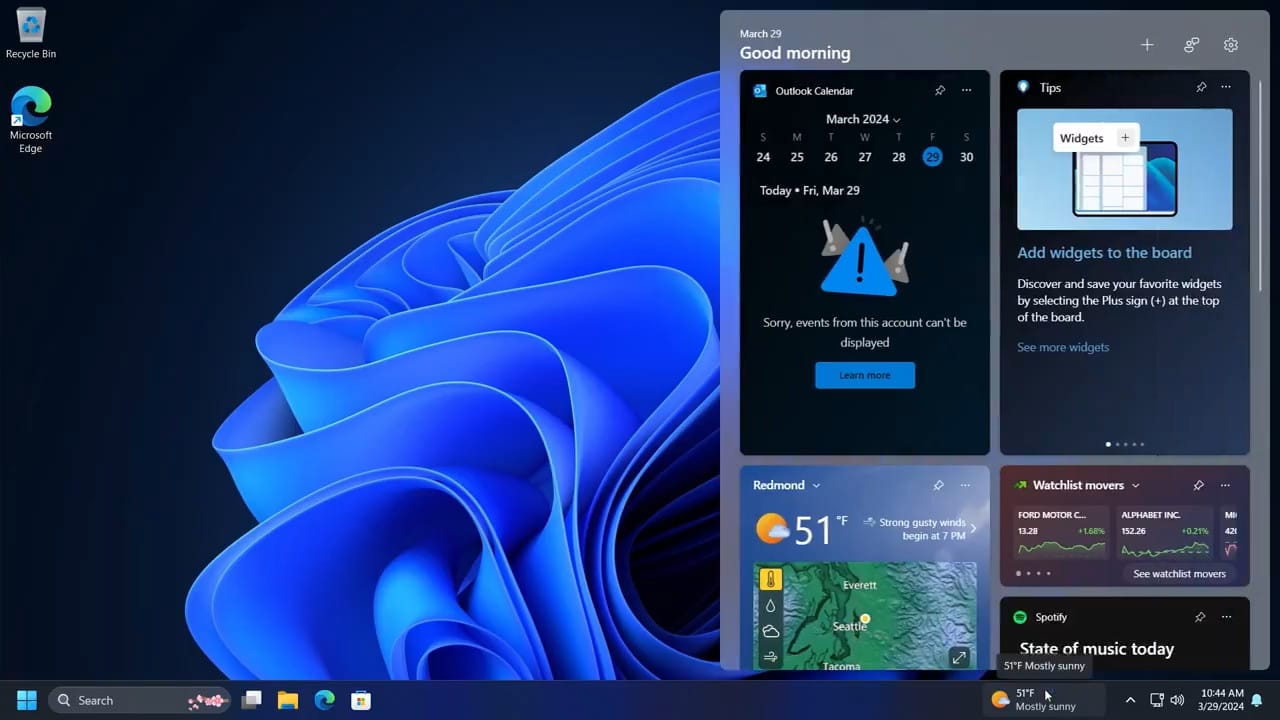Image resolution: width=1280 pixels, height=720 pixels.
Task: Select Microsoft Edge desktop shortcut
Action: coord(31,120)
